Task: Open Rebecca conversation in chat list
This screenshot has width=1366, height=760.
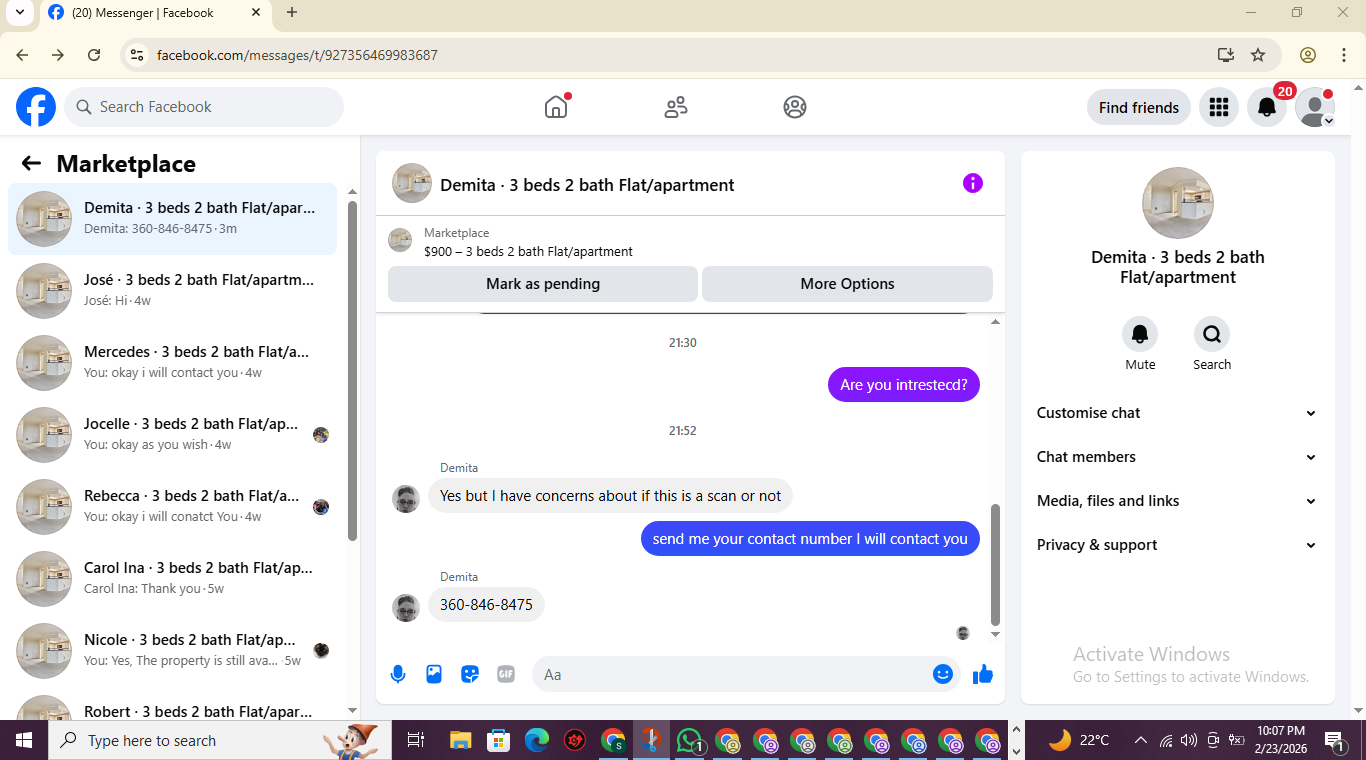Action: pyautogui.click(x=172, y=507)
